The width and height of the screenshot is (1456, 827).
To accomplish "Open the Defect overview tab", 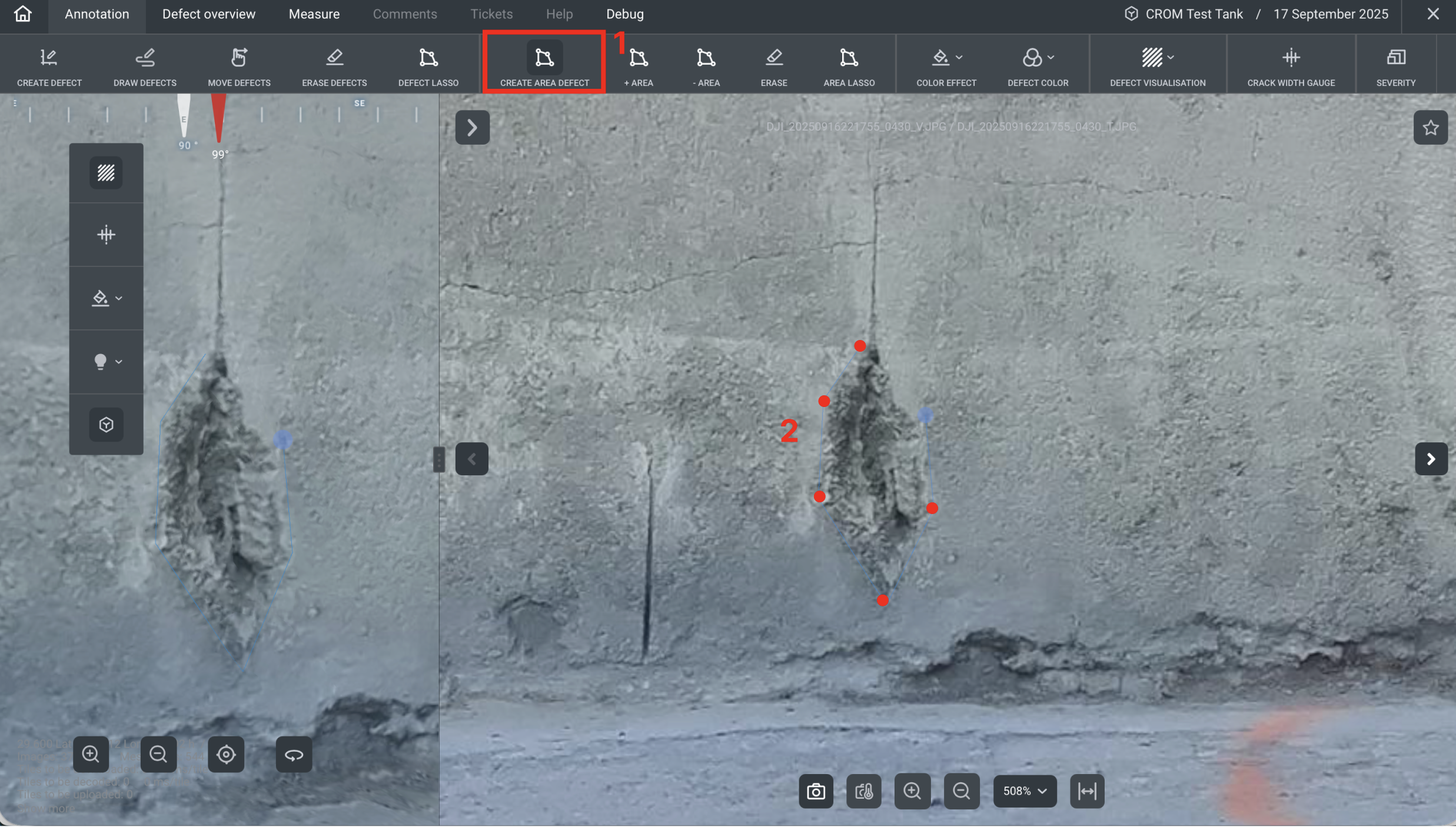I will [x=208, y=14].
